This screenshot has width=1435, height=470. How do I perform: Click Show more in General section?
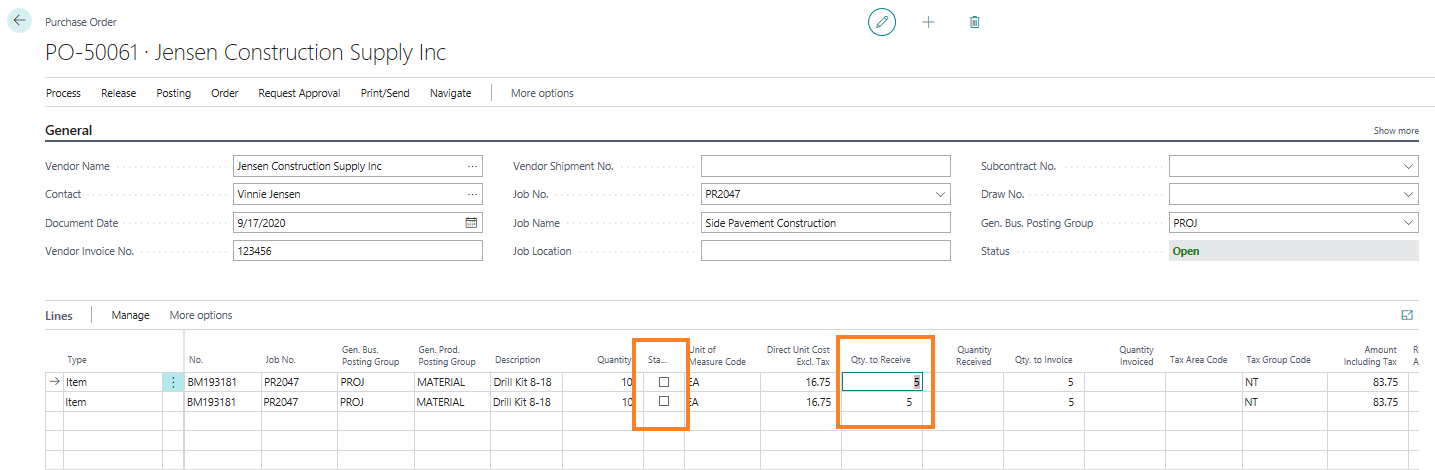[1395, 131]
